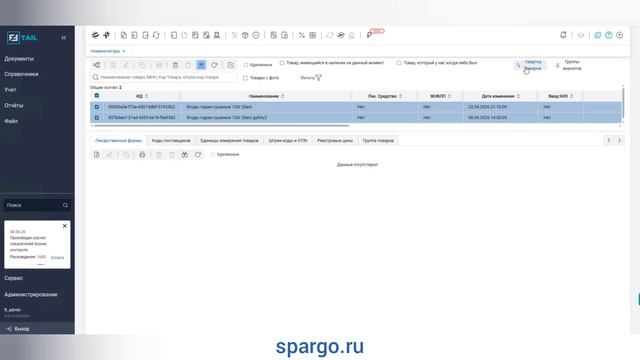Refresh the nomenclature list
This screenshot has height=360, width=640.
214,65
